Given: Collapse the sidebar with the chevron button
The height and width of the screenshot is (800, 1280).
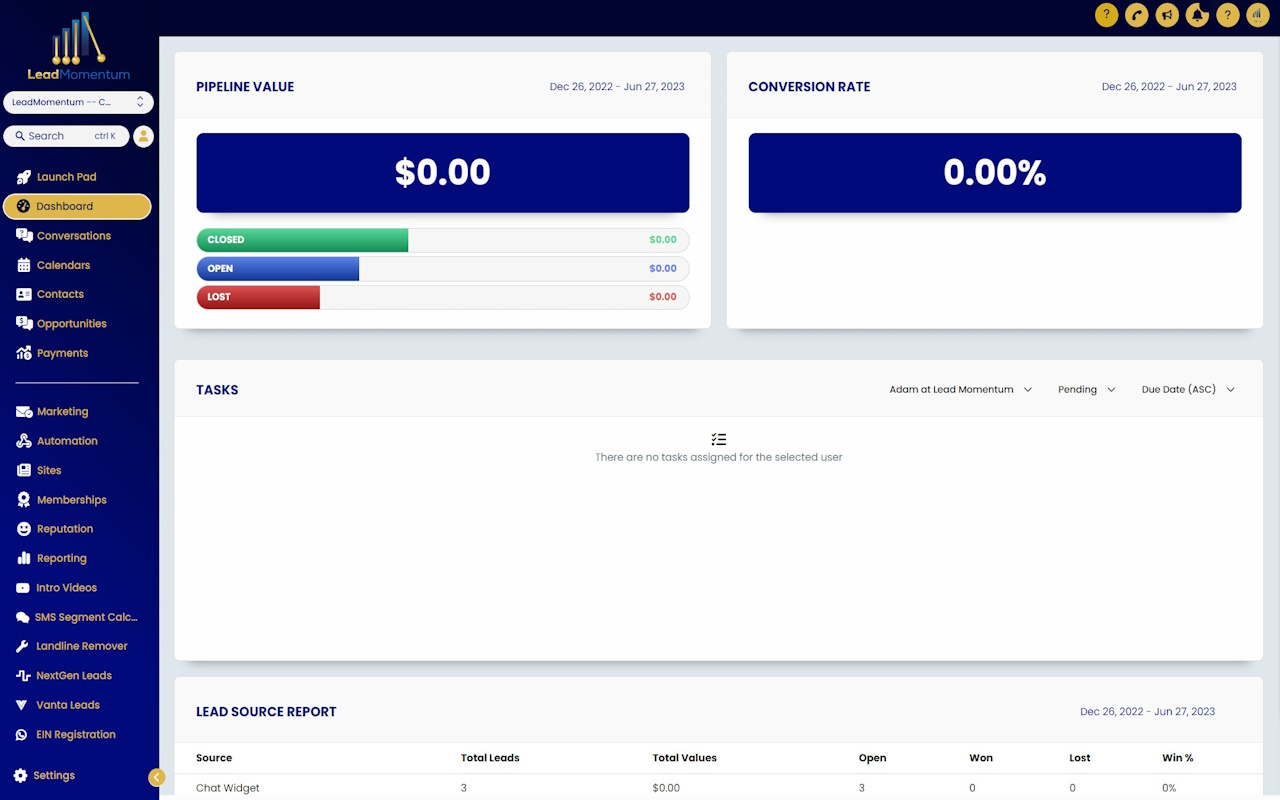Looking at the screenshot, I should pyautogui.click(x=157, y=777).
